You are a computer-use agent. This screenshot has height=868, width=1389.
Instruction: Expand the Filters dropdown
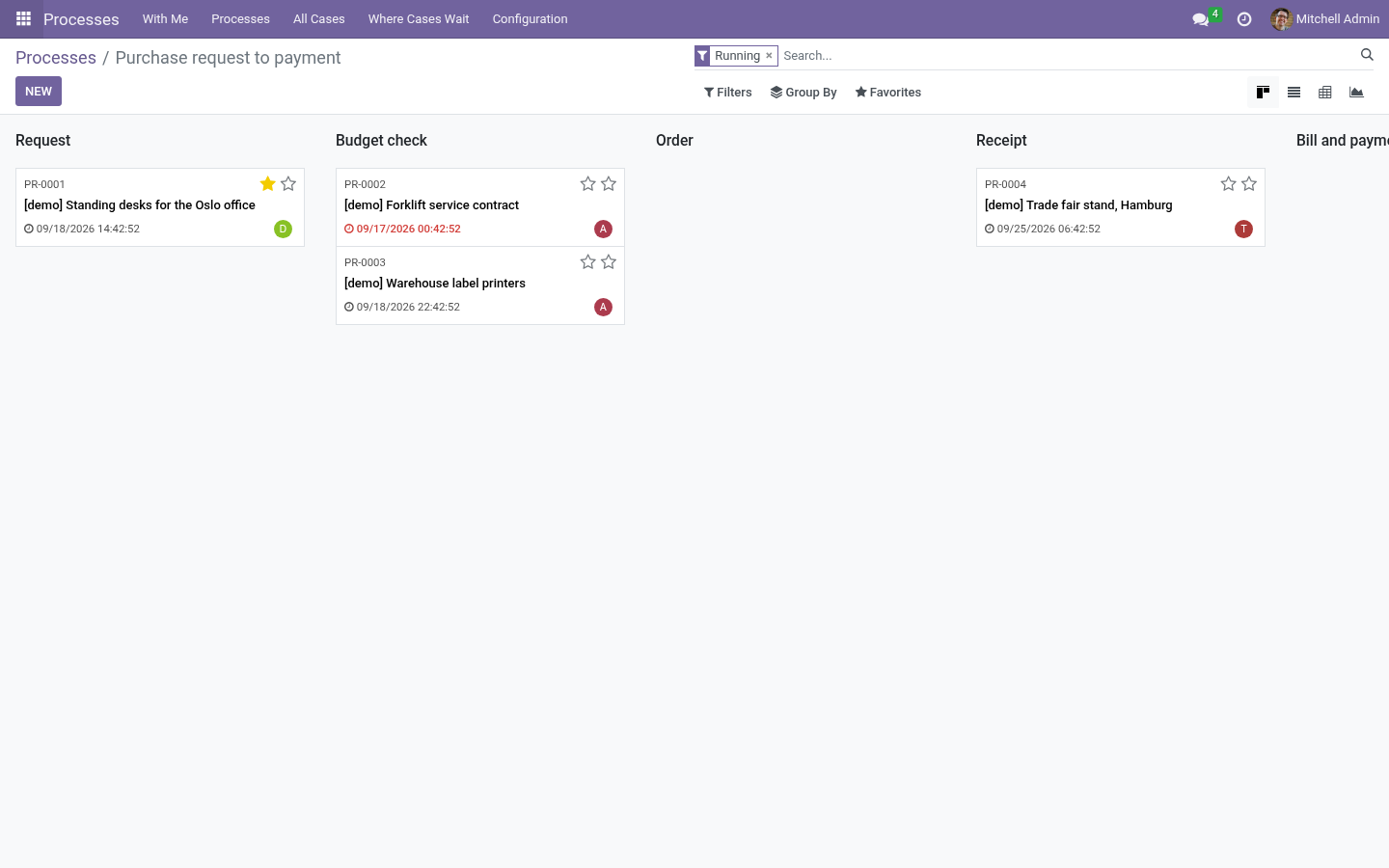(x=727, y=93)
